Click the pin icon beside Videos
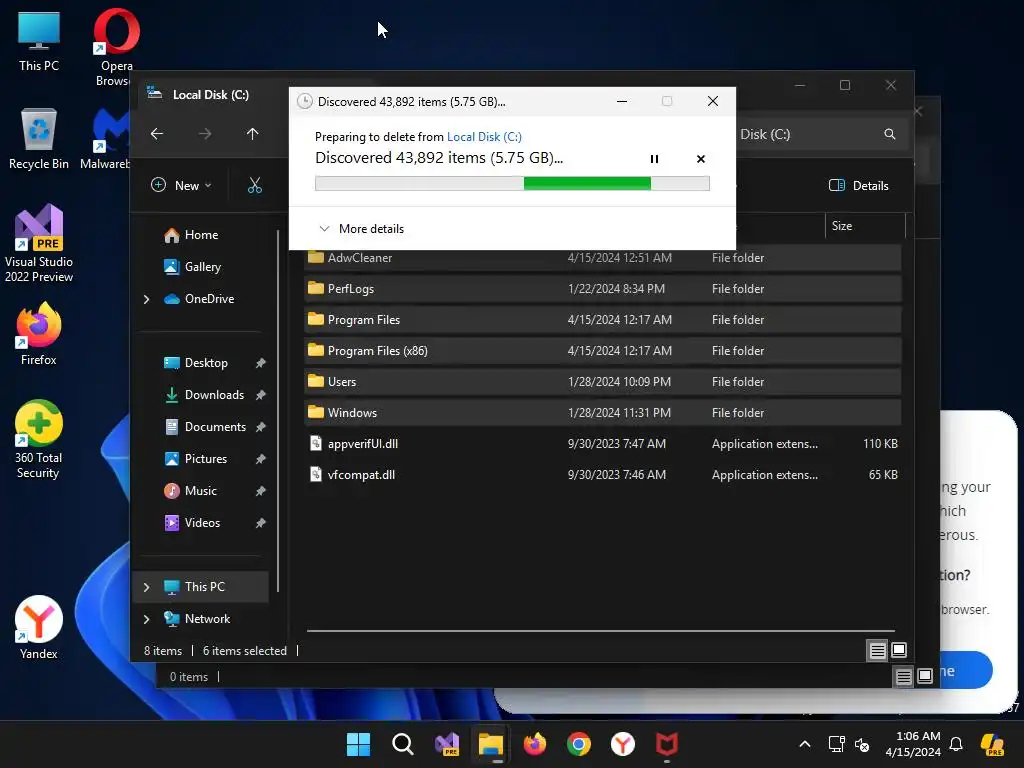Viewport: 1024px width, 768px height. pos(261,523)
